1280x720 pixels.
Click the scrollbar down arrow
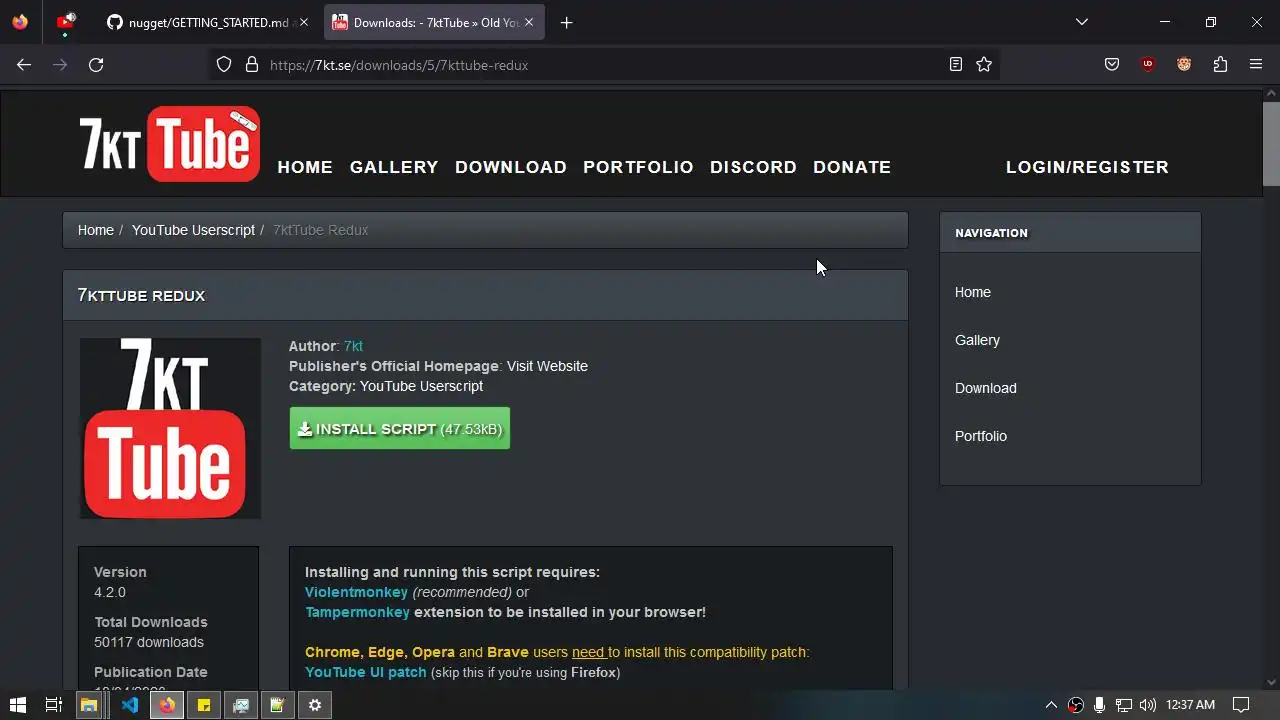coord(1271,682)
